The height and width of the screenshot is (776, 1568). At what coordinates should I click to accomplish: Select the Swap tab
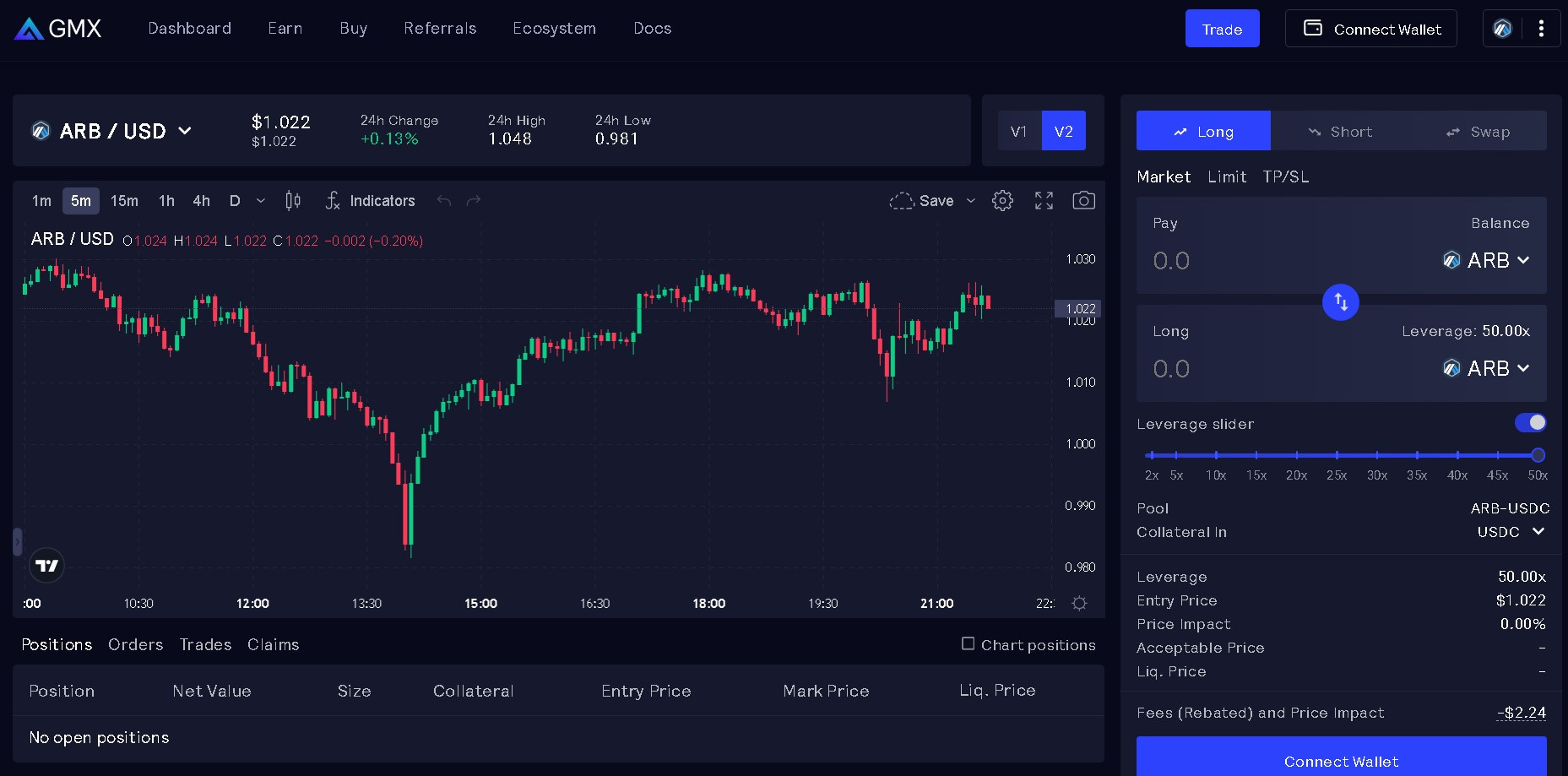pyautogui.click(x=1478, y=131)
